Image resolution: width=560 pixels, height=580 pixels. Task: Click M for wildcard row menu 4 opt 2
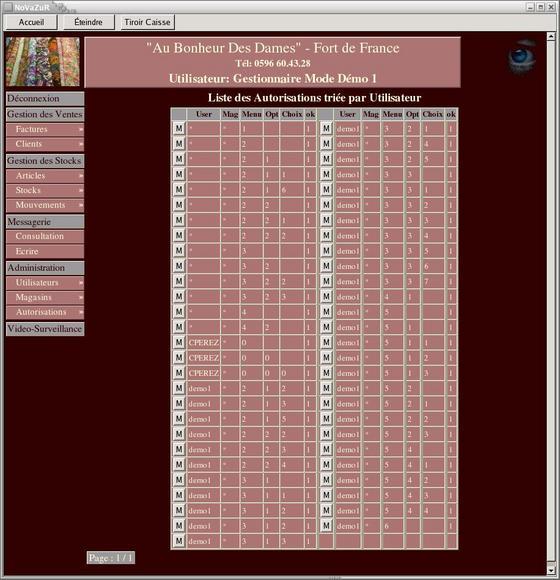(x=179, y=327)
